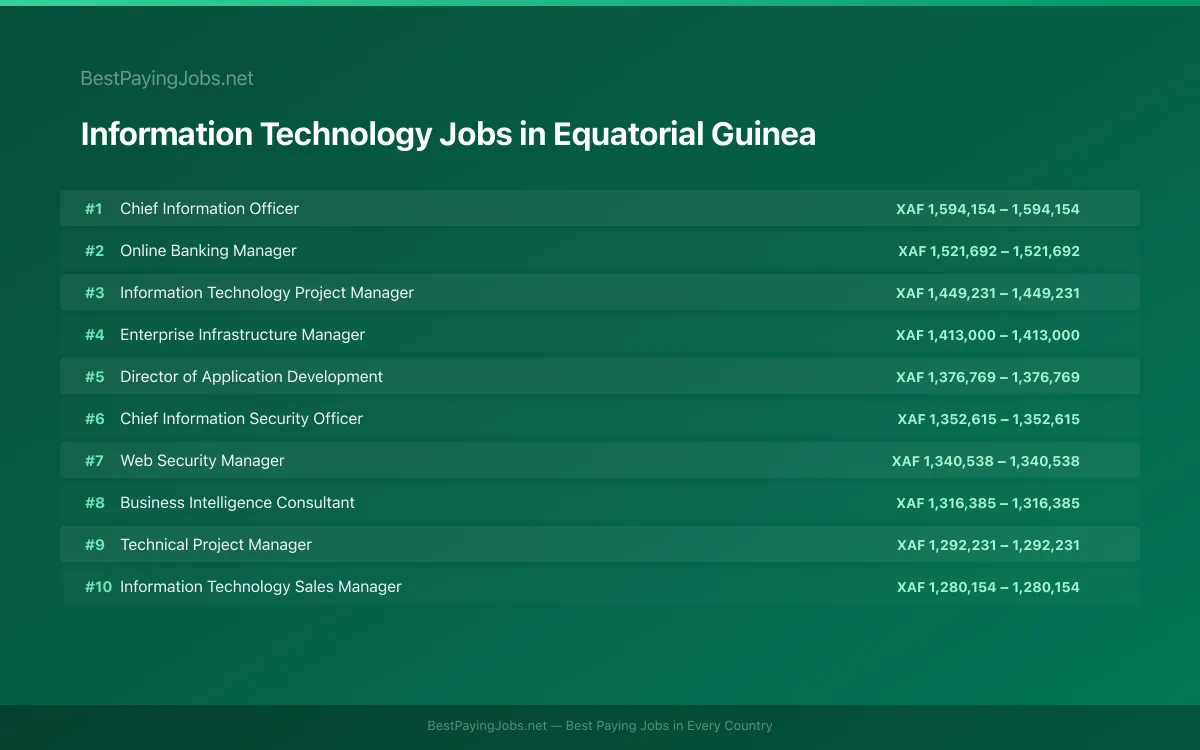Image resolution: width=1200 pixels, height=750 pixels.
Task: Click the #7 rank number
Action: pos(94,460)
